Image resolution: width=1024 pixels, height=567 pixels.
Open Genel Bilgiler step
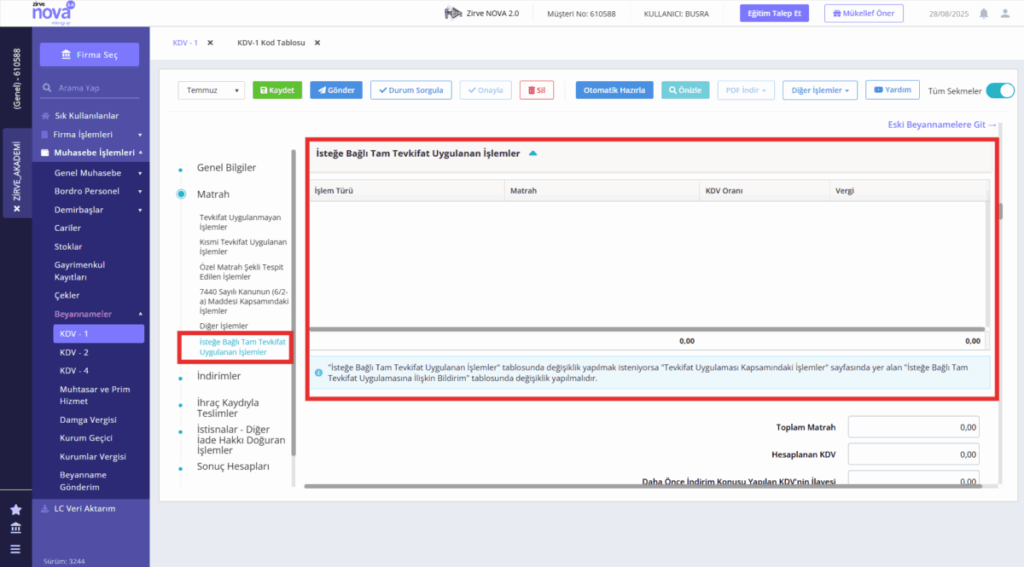coord(226,167)
